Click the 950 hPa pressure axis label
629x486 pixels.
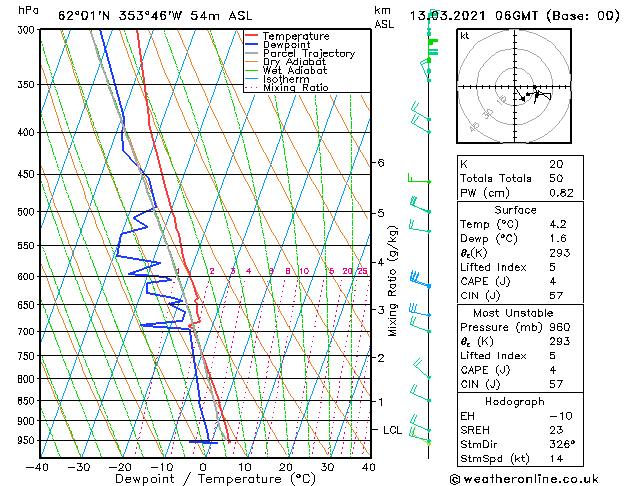pyautogui.click(x=28, y=440)
